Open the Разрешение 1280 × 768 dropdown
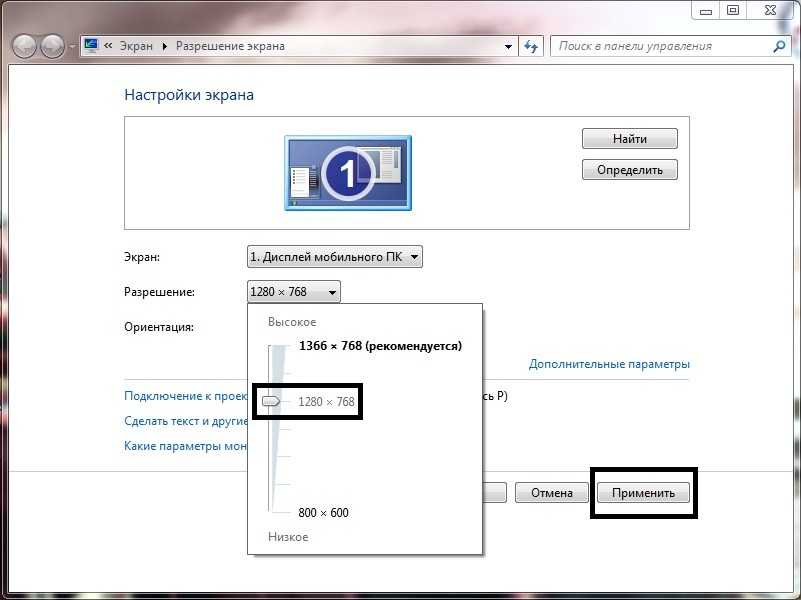 click(294, 292)
